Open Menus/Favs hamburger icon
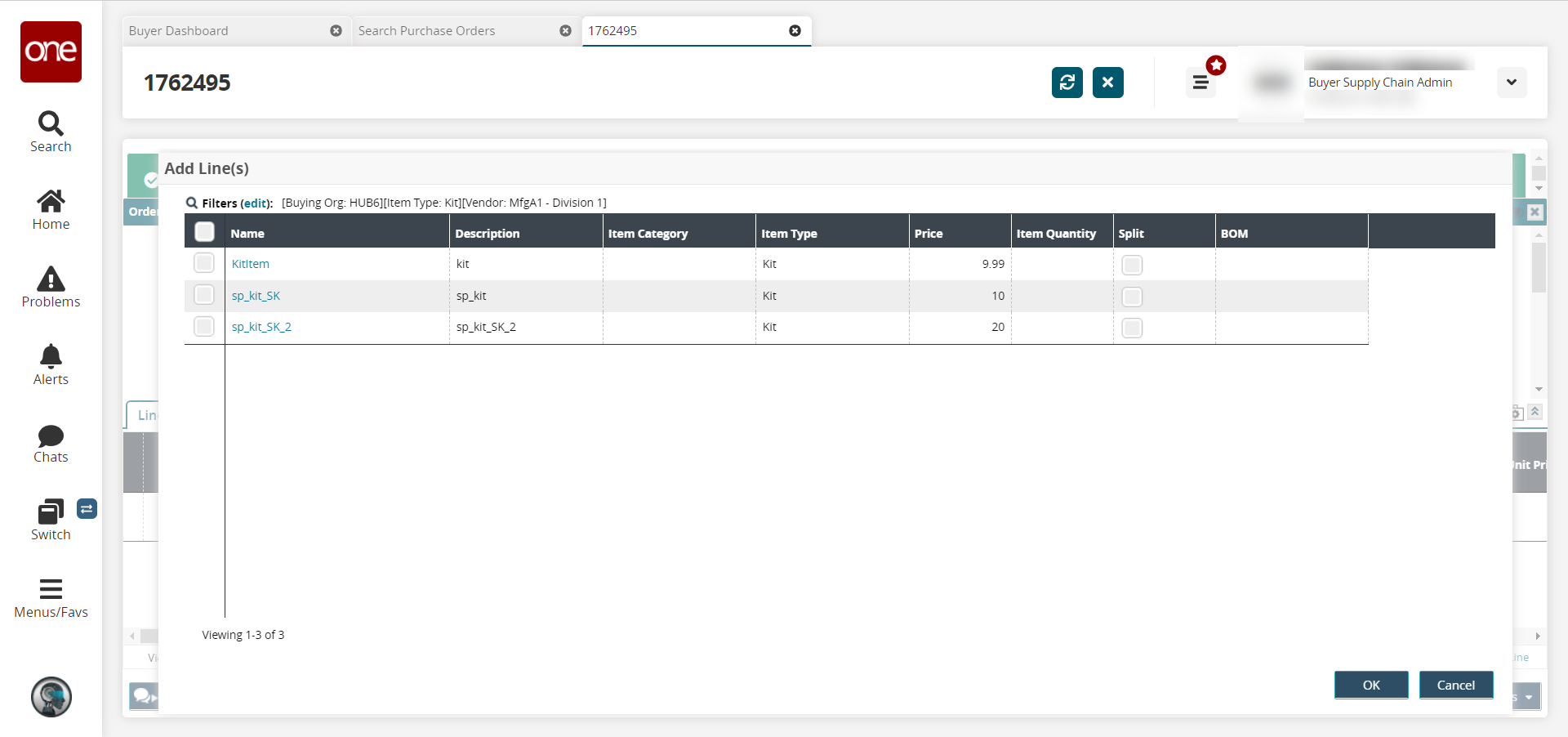1568x737 pixels. click(x=51, y=589)
